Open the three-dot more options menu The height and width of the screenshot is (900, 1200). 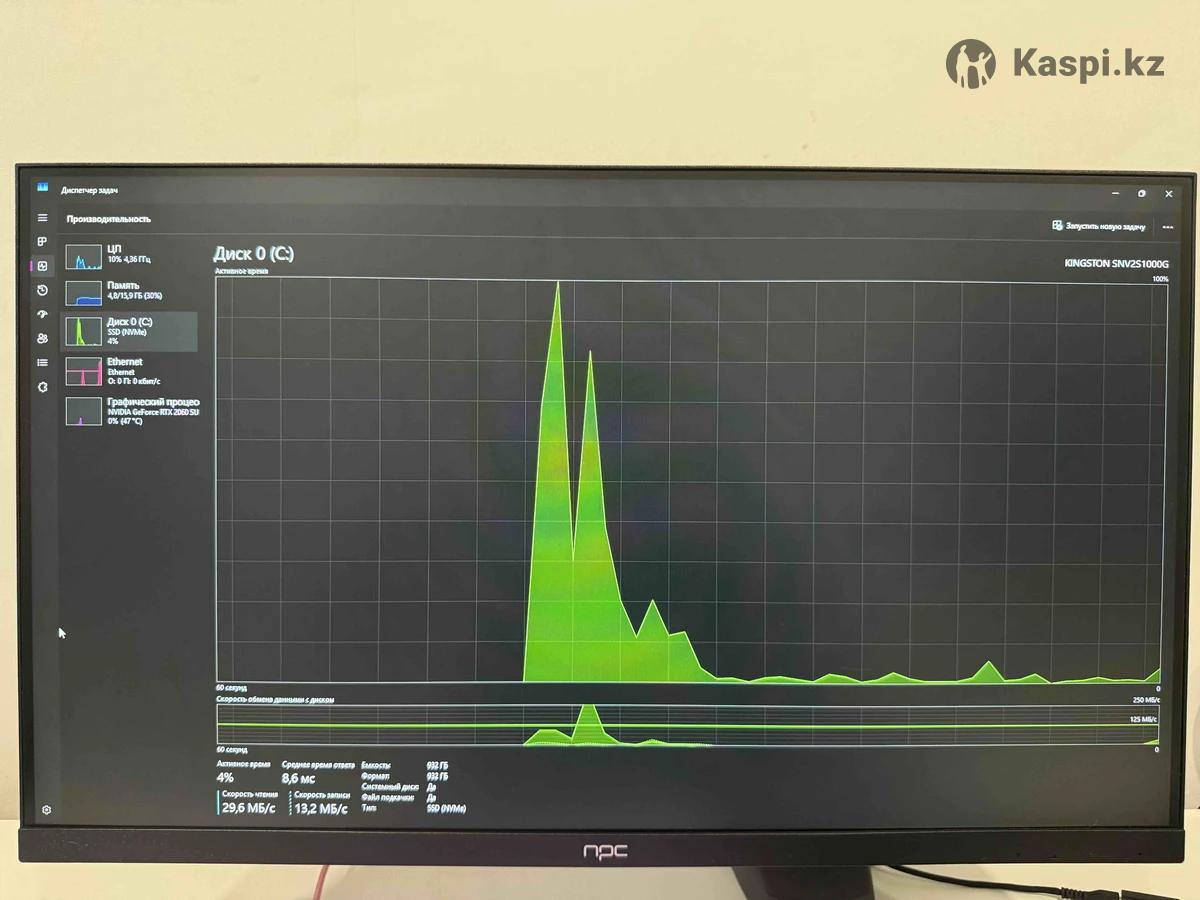click(1167, 227)
